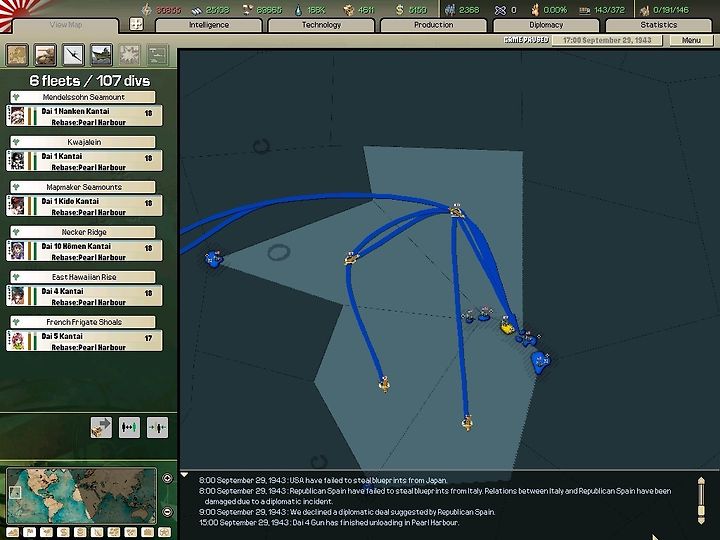
Task: Open the naval forces warship icon
Action: pos(101,55)
